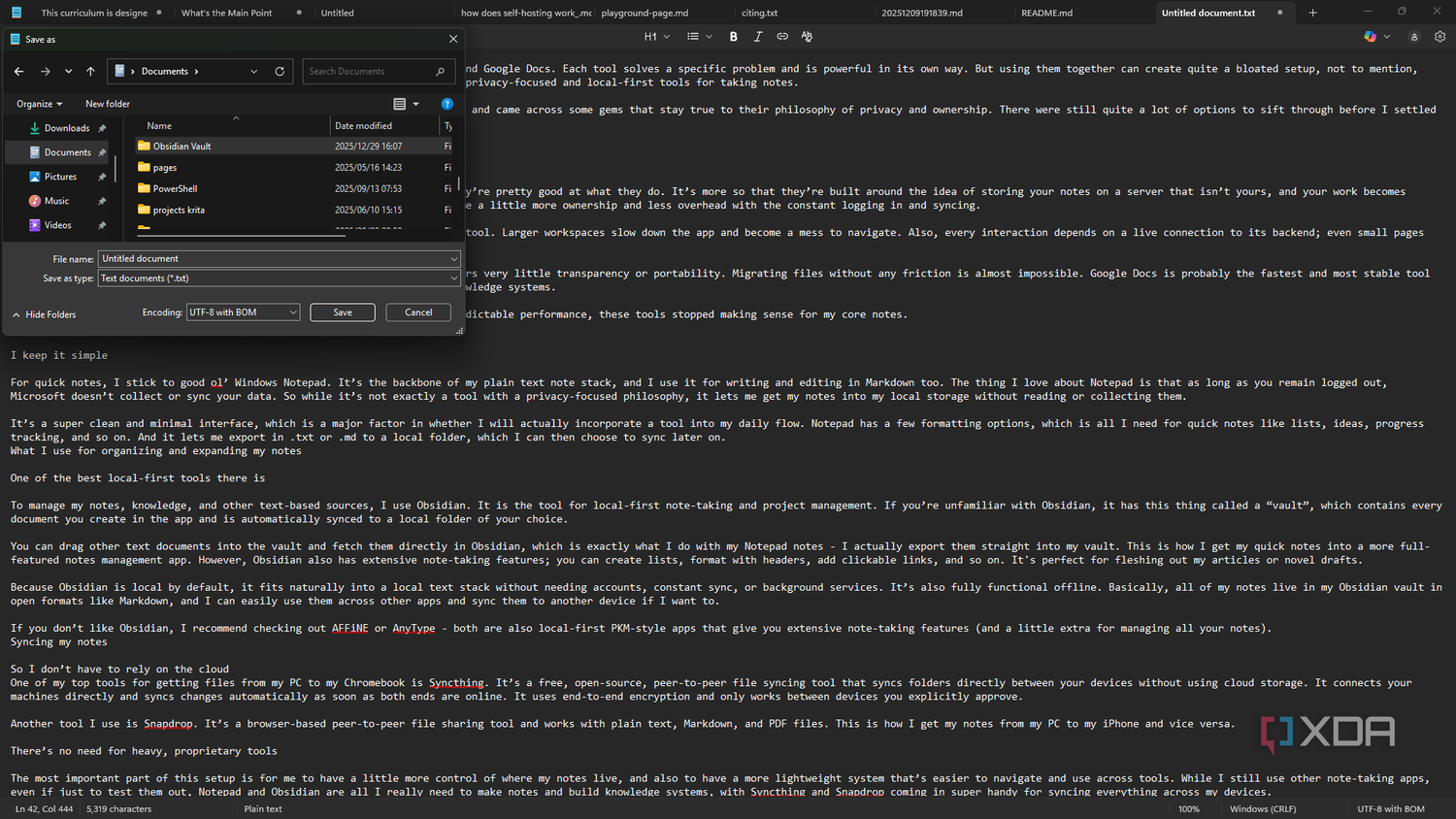Clear formatting with the toolbar icon
Screen dimensions: 1456x819
tap(807, 37)
